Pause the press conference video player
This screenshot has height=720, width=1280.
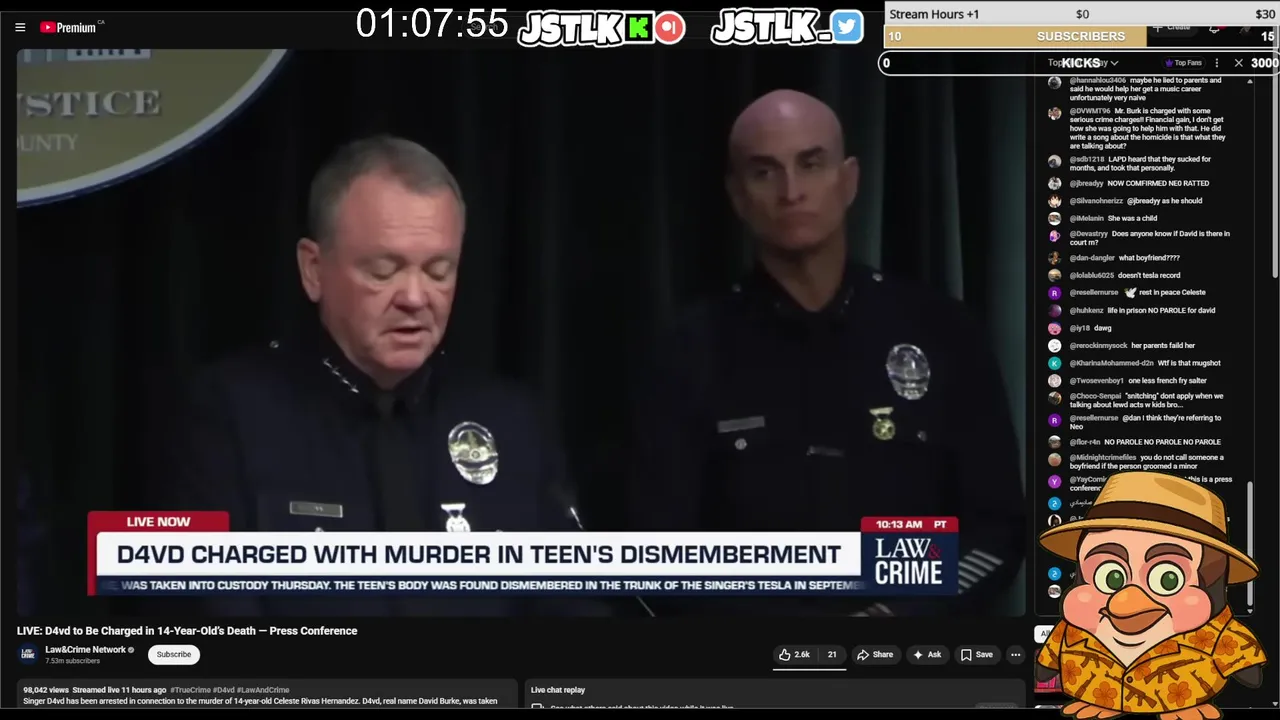(520, 330)
